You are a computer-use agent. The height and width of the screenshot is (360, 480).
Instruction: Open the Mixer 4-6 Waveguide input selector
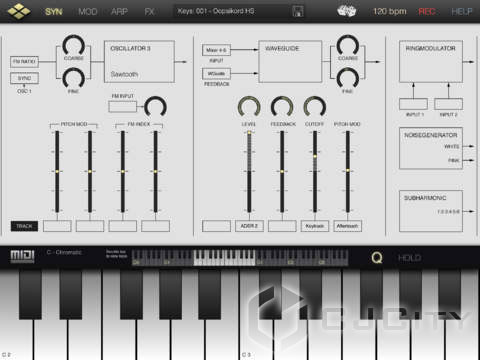(x=216, y=50)
